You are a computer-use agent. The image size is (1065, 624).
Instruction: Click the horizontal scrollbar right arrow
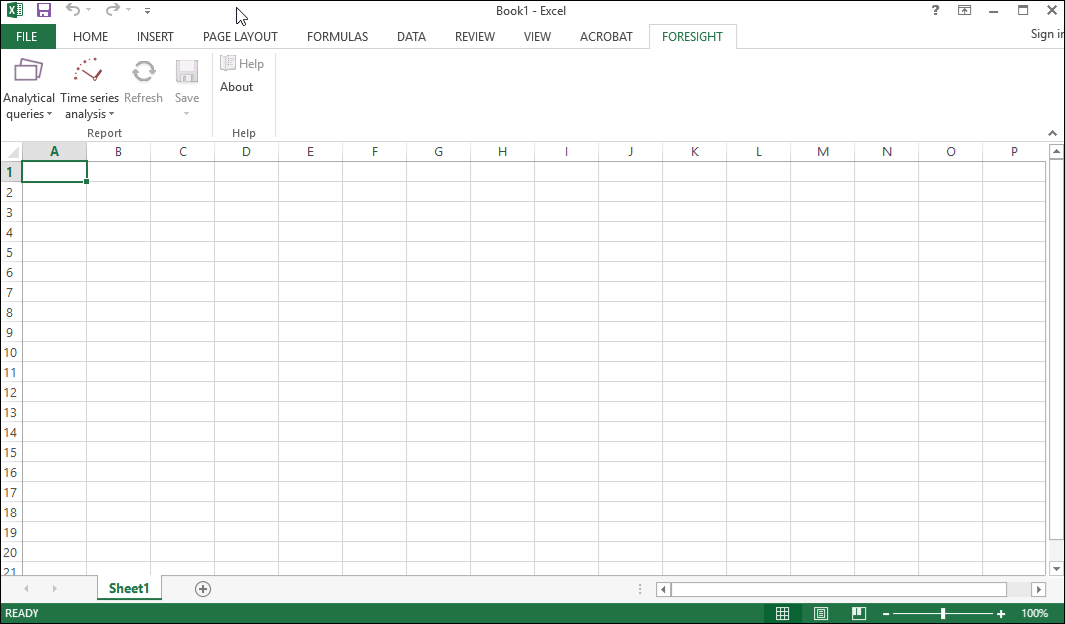click(1039, 589)
